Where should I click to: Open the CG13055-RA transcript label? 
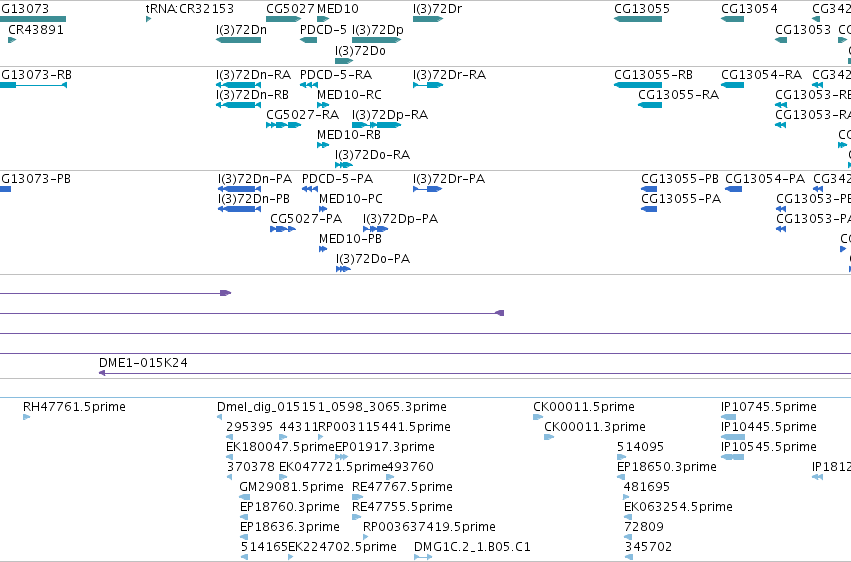click(x=678, y=95)
